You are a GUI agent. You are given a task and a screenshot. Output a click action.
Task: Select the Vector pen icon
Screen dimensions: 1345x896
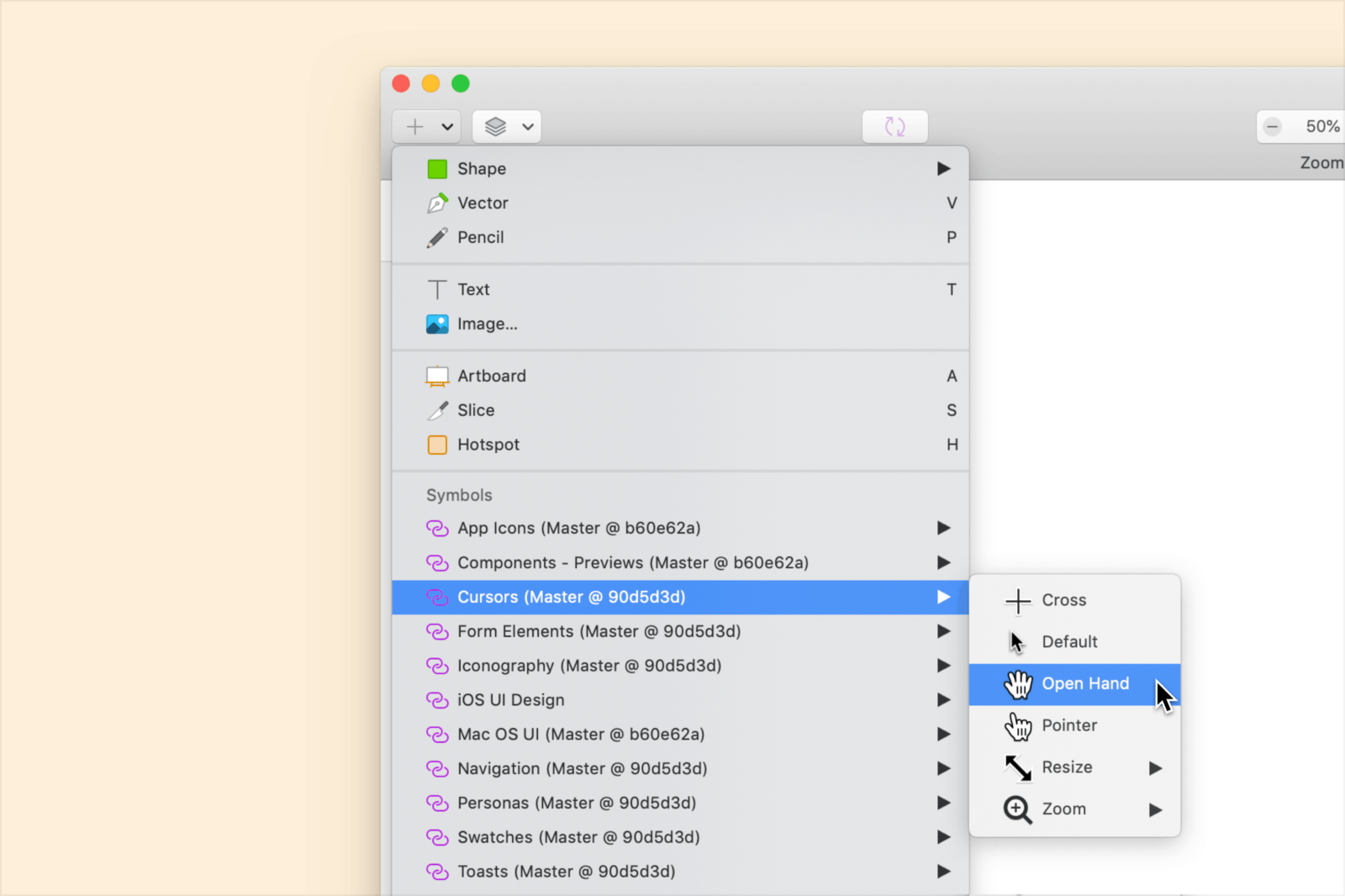click(437, 203)
